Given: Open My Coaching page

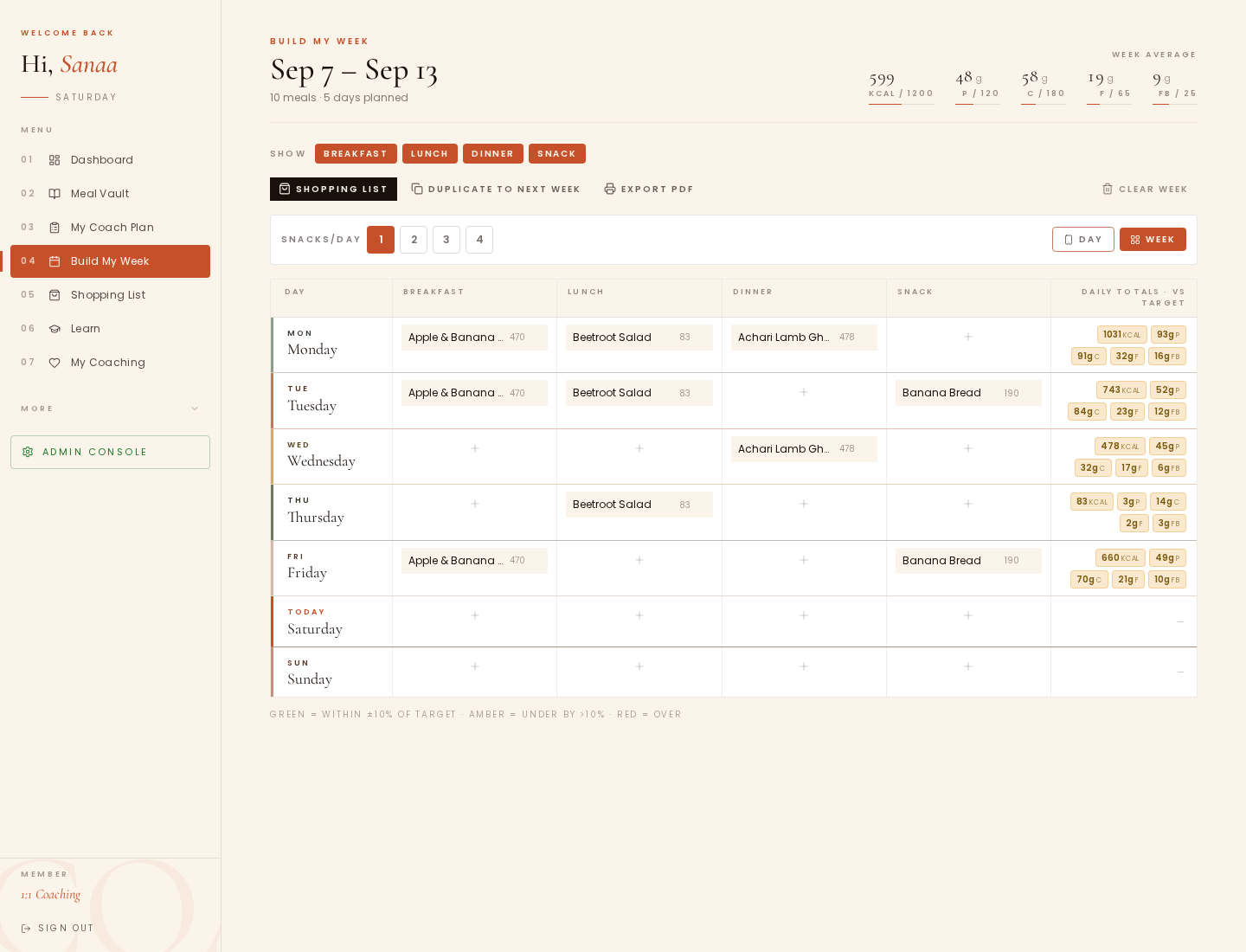Looking at the screenshot, I should (110, 363).
